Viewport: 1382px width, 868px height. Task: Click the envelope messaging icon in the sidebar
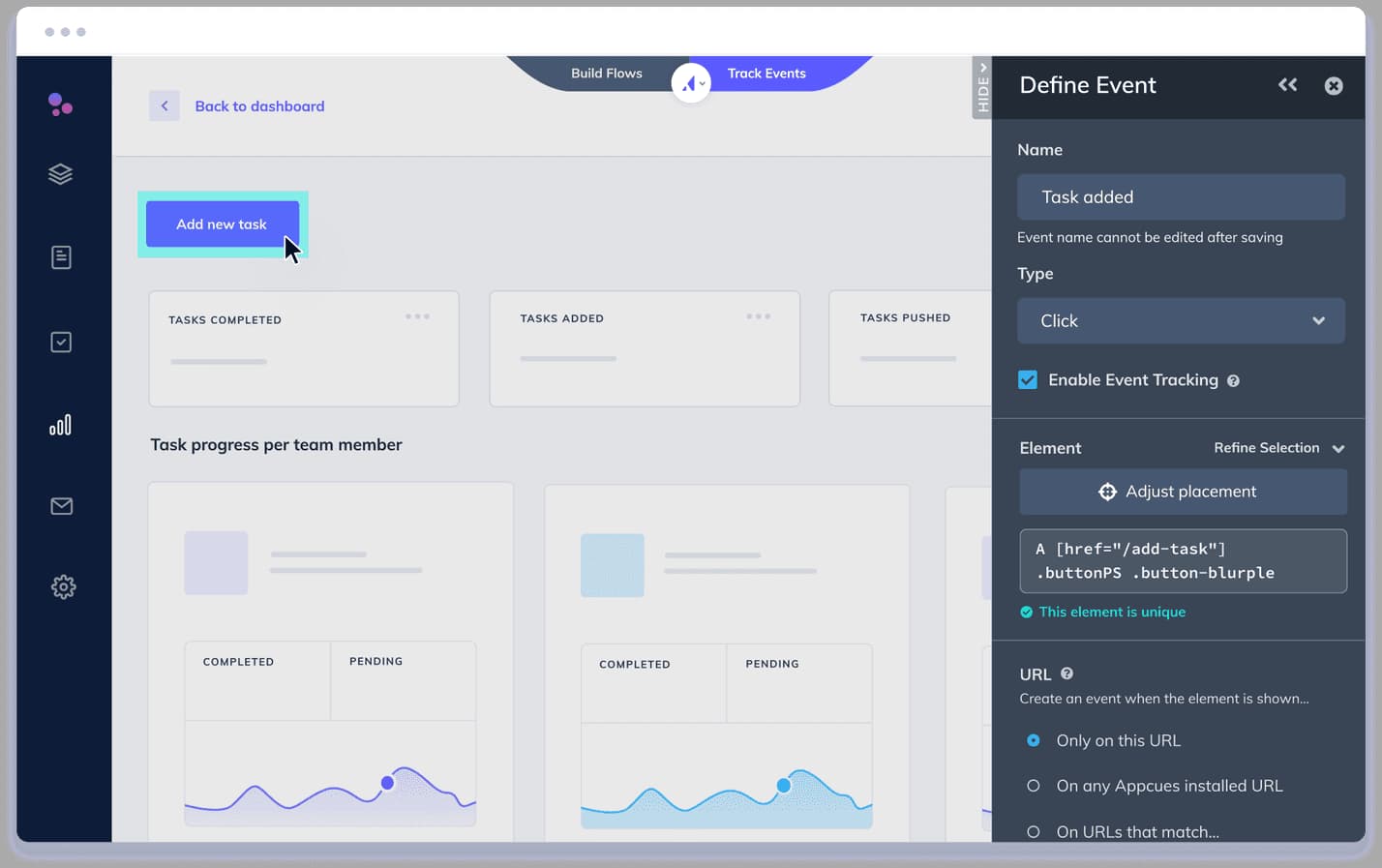(x=62, y=505)
